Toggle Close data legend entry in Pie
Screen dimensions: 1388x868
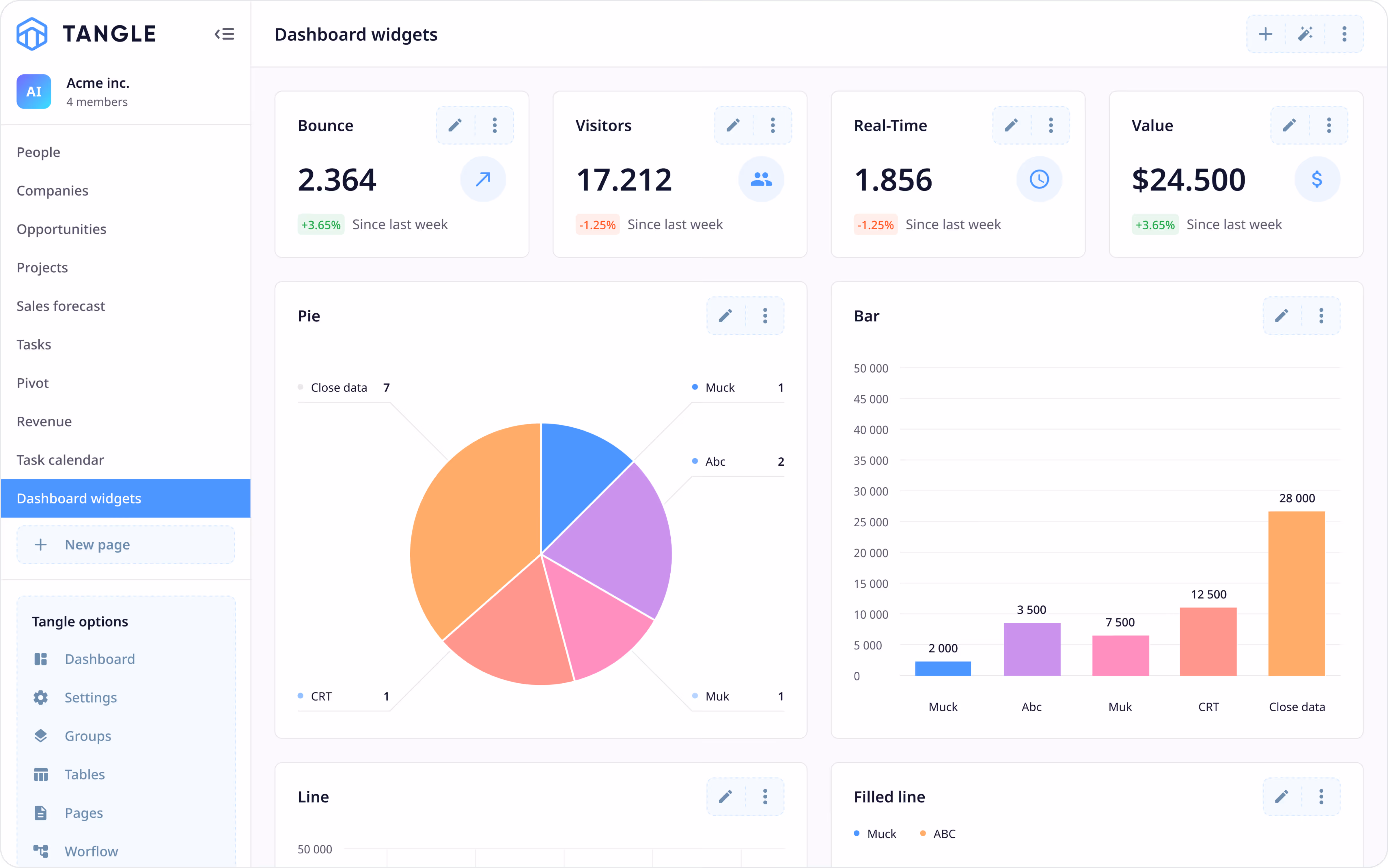[x=338, y=388]
